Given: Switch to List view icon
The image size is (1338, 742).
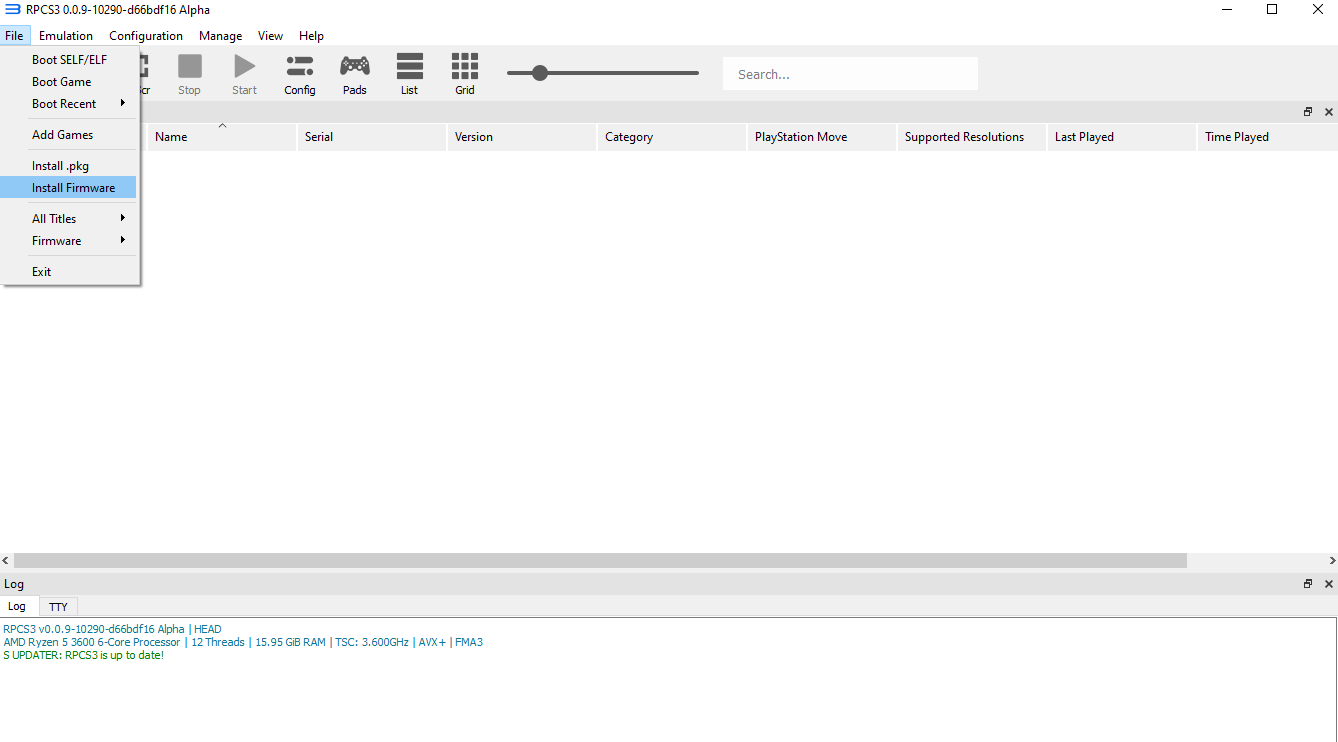Looking at the screenshot, I should pyautogui.click(x=409, y=74).
